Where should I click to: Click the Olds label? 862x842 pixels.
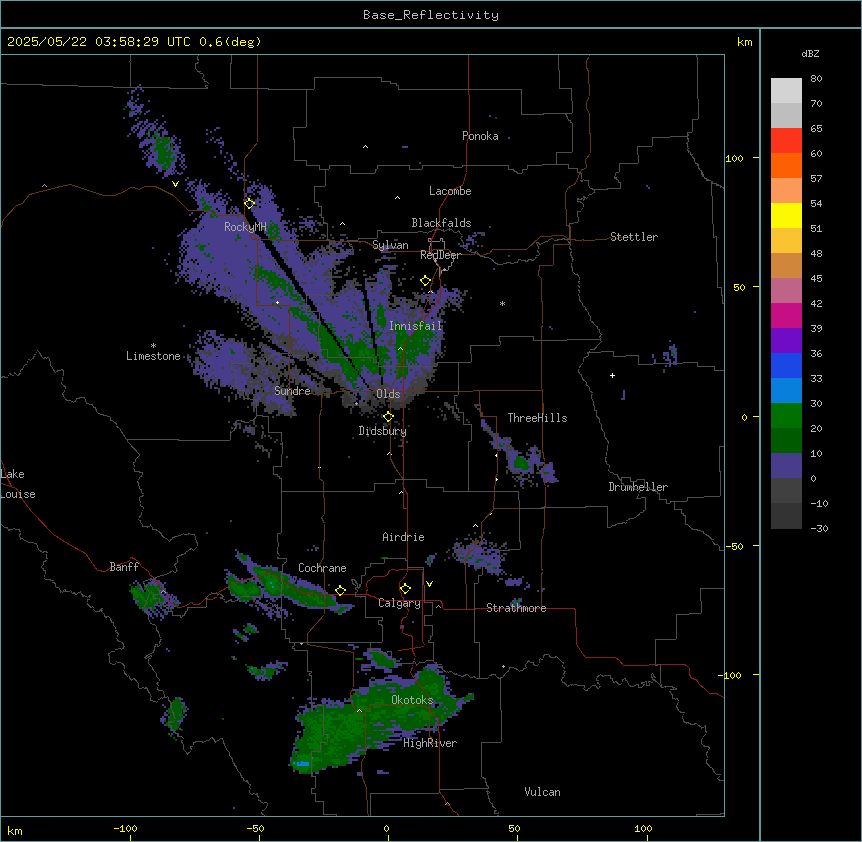[x=388, y=394]
